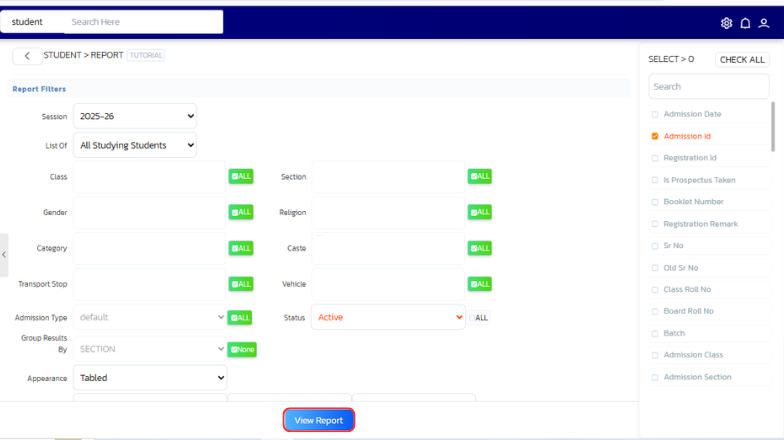This screenshot has height=440, width=784.
Task: Click inside the Class selection field
Action: (x=150, y=177)
